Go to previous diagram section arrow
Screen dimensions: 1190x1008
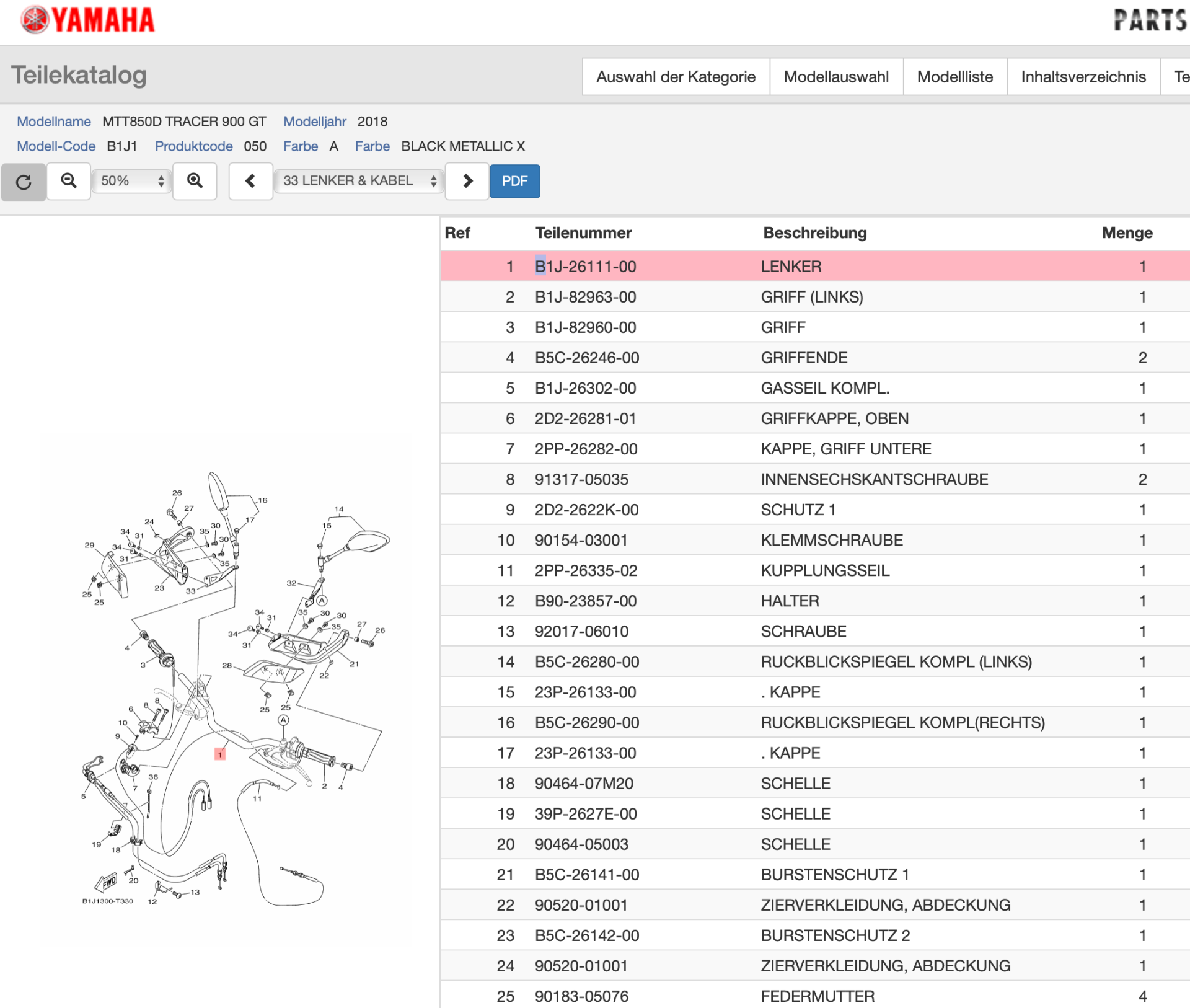point(250,181)
